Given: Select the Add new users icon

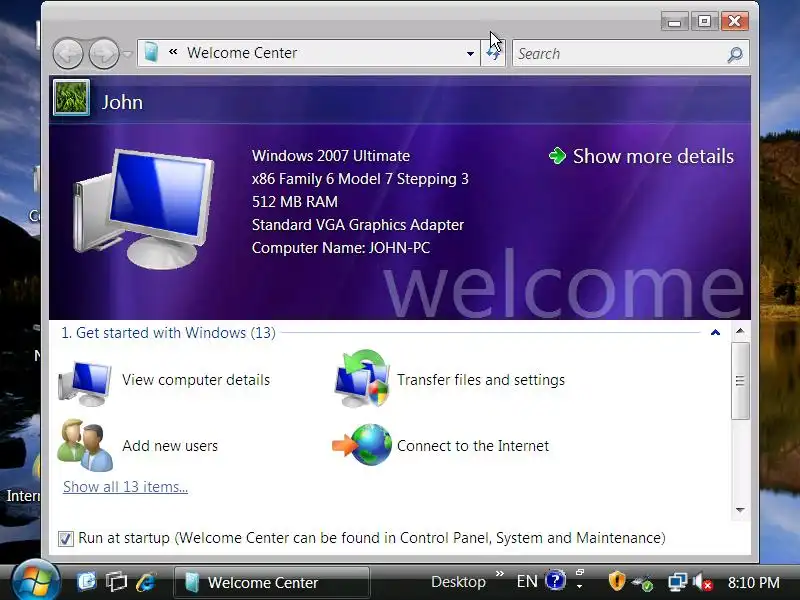Looking at the screenshot, I should coord(85,445).
